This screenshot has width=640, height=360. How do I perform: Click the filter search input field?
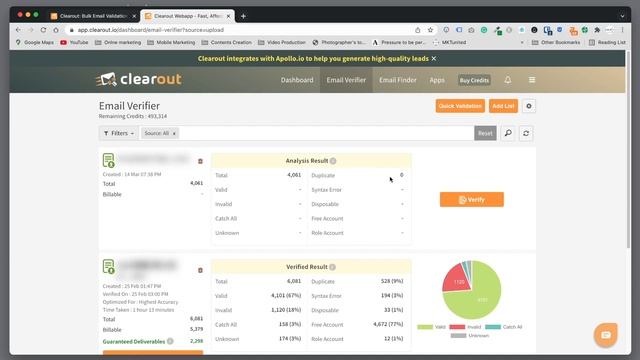pos(326,133)
